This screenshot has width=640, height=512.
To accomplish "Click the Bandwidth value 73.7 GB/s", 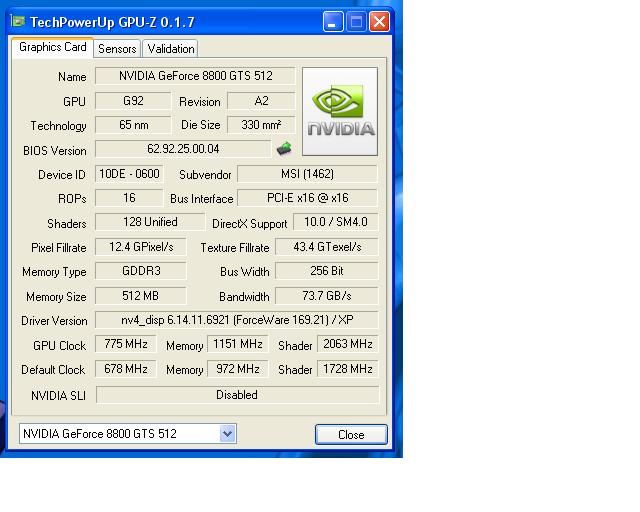I will 327,296.
